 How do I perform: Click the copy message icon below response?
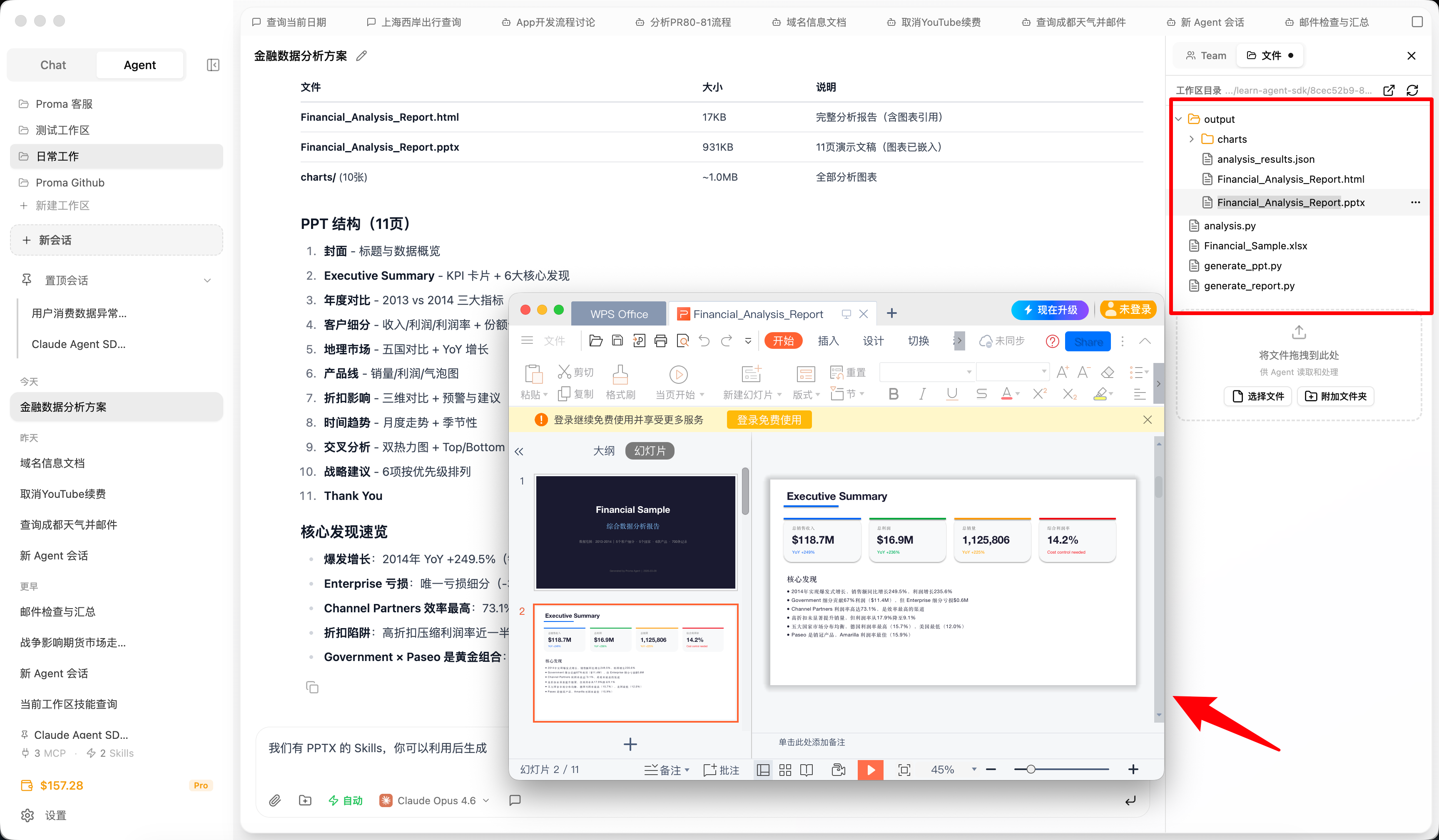coord(312,687)
